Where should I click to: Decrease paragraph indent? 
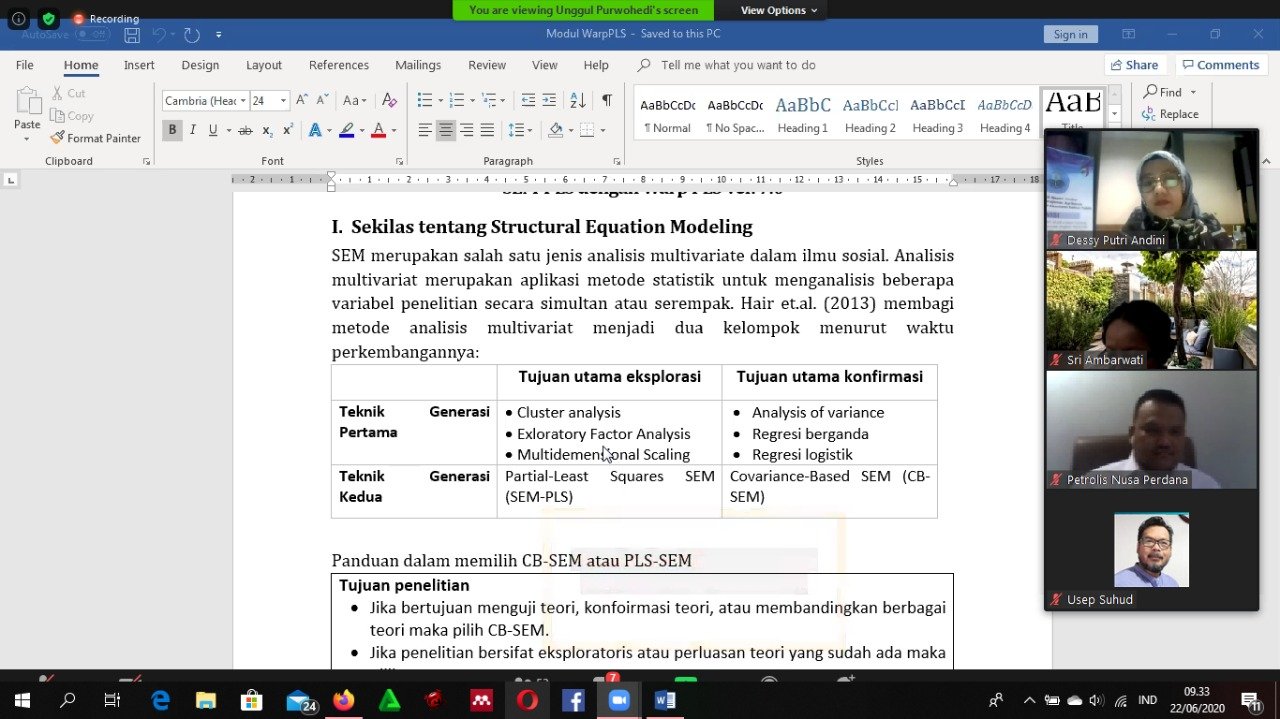point(528,100)
